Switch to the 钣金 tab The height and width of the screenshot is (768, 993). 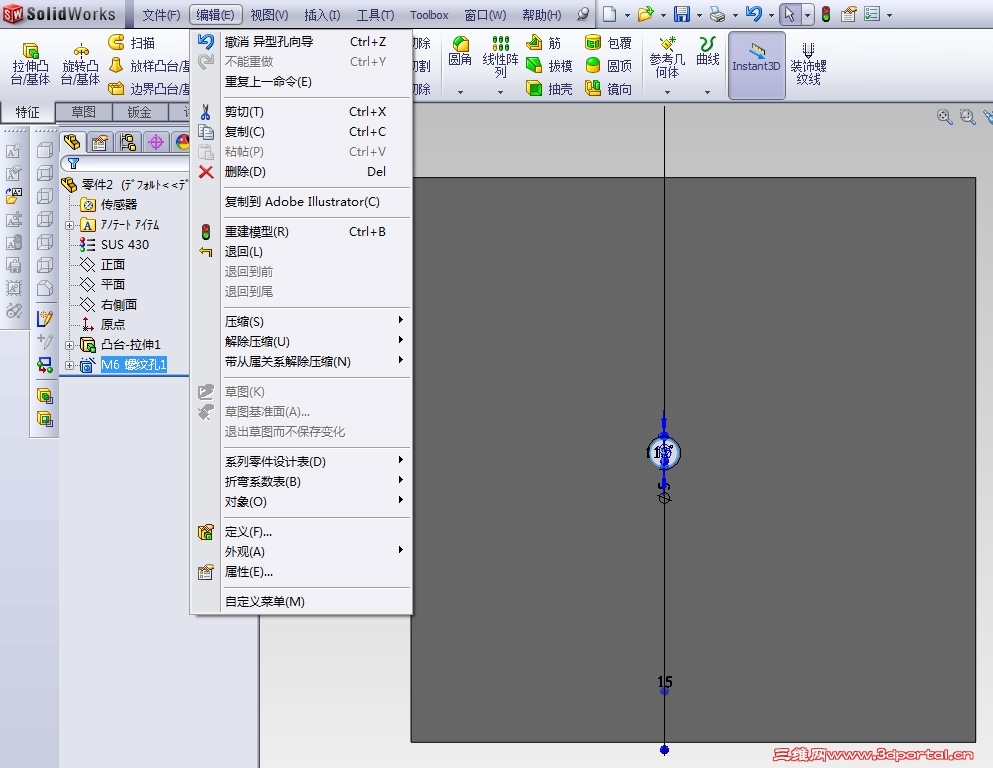(139, 112)
